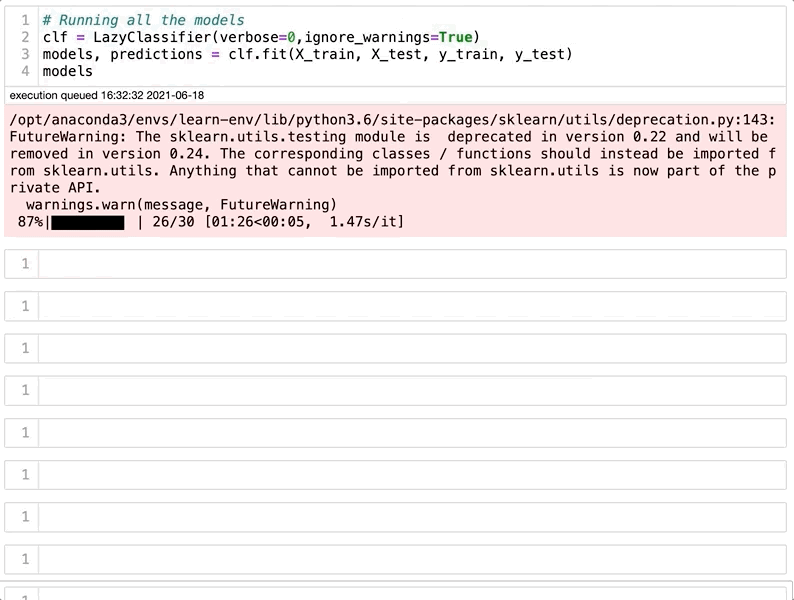Image resolution: width=794 pixels, height=600 pixels.
Task: Click the first empty cell below the output
Action: point(410,264)
